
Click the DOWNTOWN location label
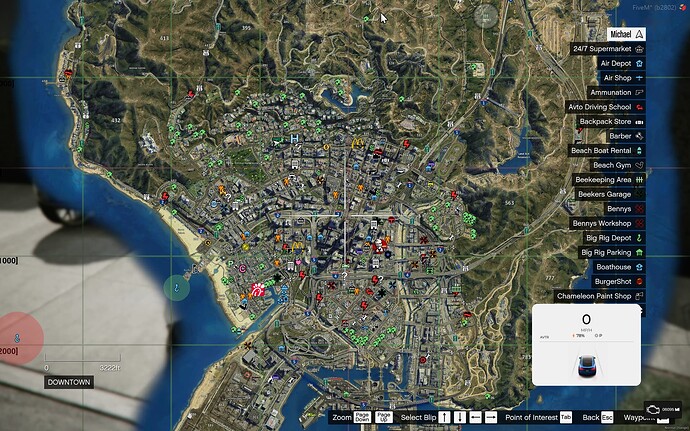pos(69,382)
